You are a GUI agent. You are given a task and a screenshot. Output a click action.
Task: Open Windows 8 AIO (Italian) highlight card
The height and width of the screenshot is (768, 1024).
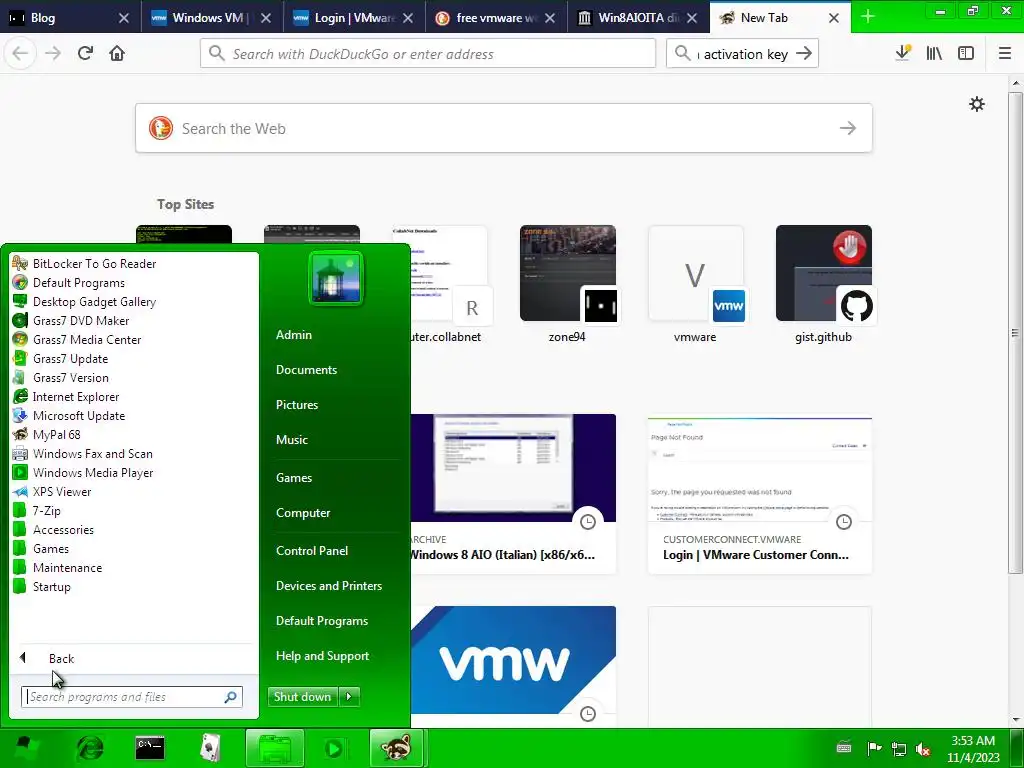513,495
